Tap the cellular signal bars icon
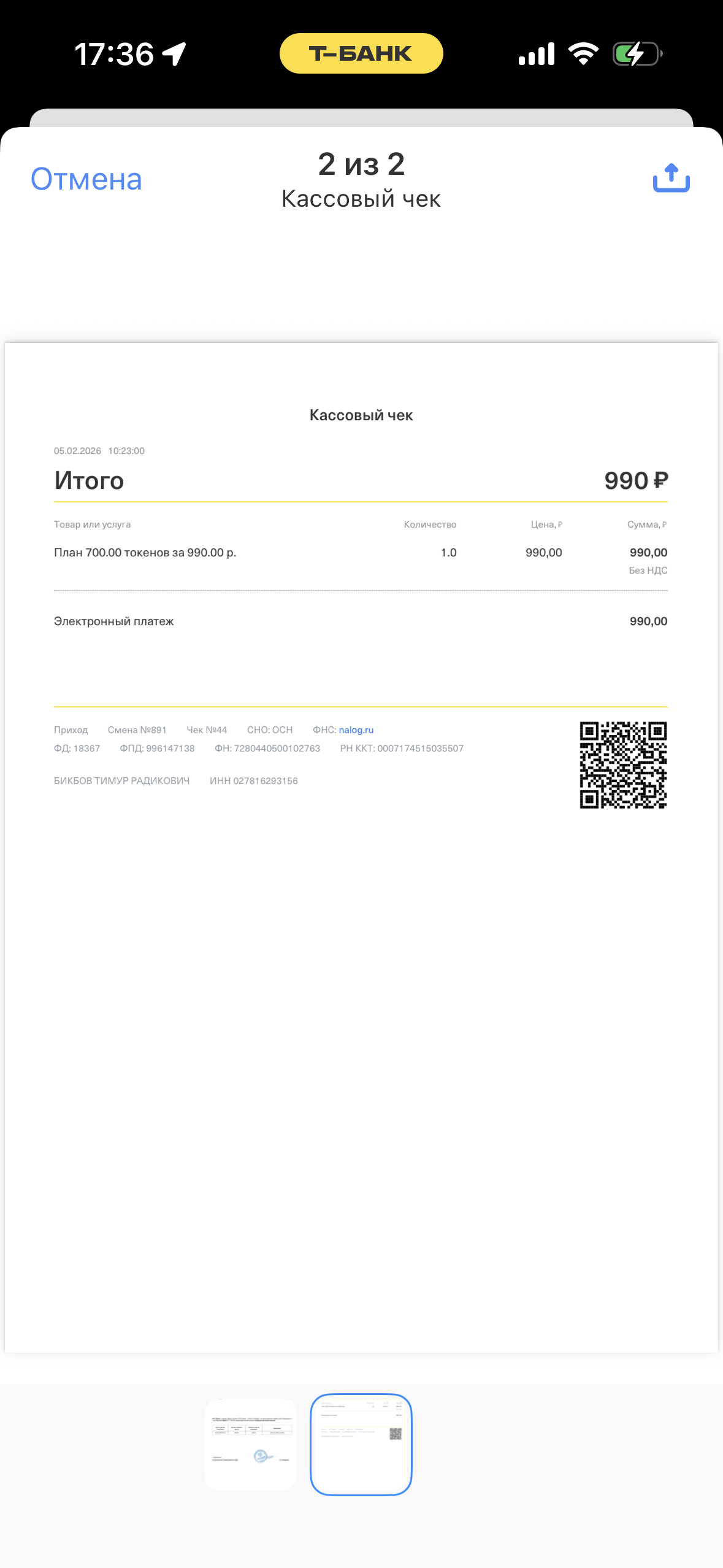Image resolution: width=723 pixels, height=1568 pixels. click(537, 54)
